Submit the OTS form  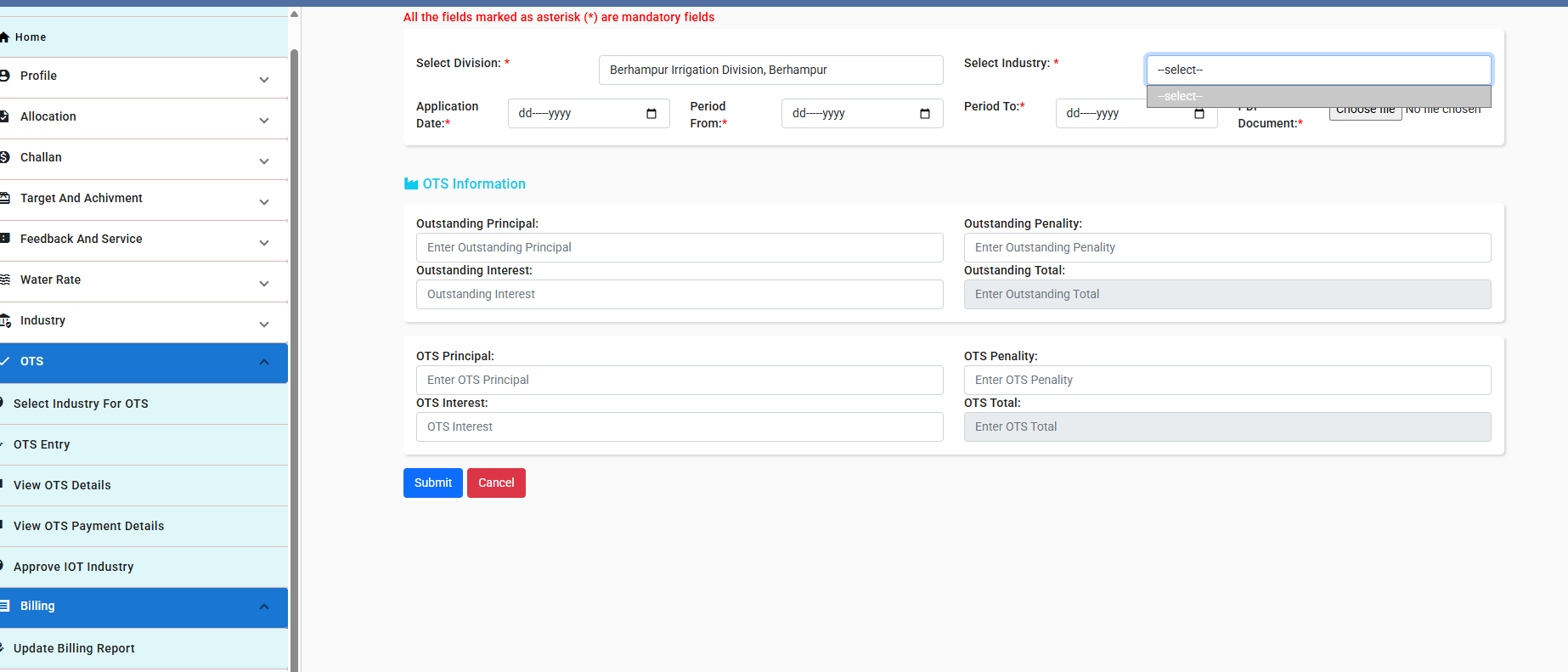point(433,483)
